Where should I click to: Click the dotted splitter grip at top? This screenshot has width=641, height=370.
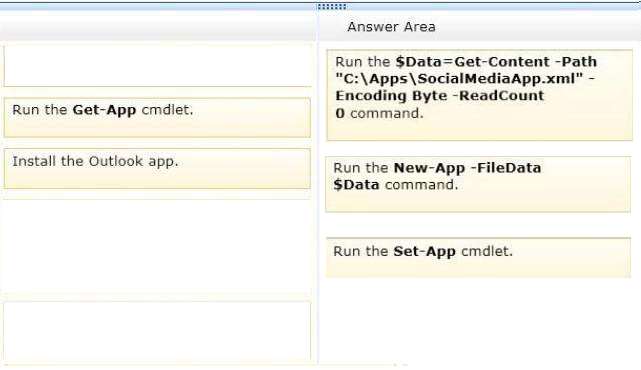[x=332, y=7]
